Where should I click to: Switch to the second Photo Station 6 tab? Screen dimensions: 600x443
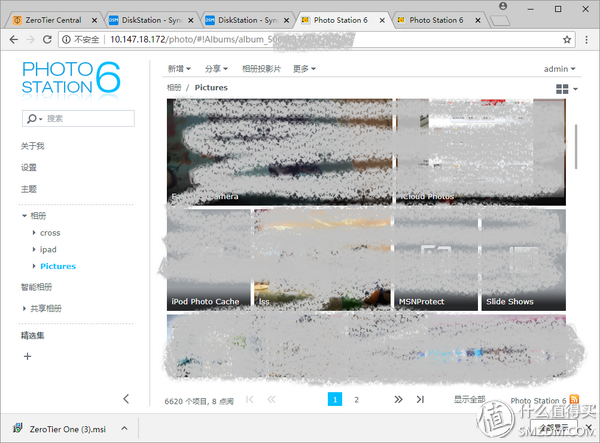[436, 20]
